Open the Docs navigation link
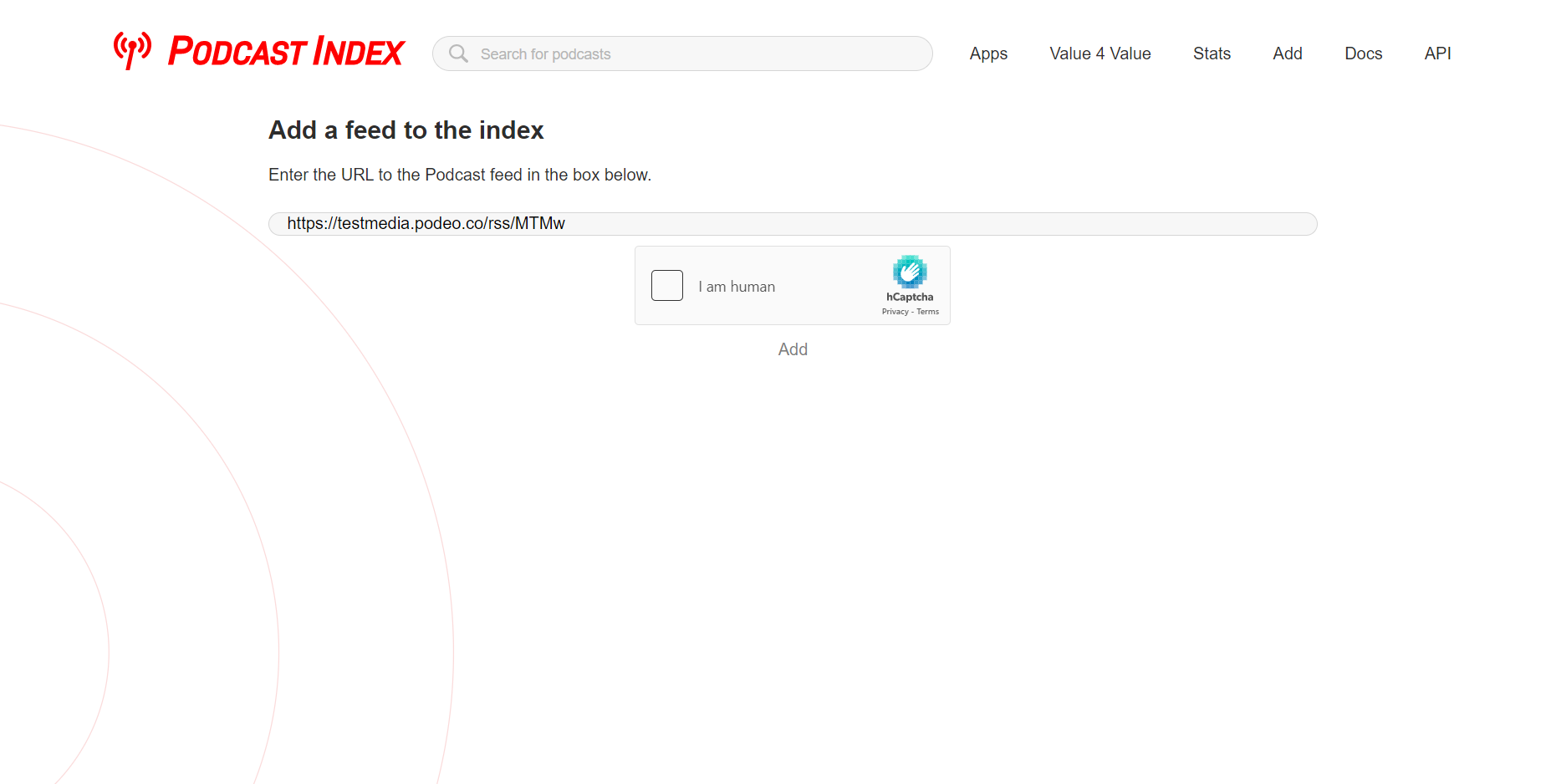This screenshot has height=784, width=1551. [1363, 53]
